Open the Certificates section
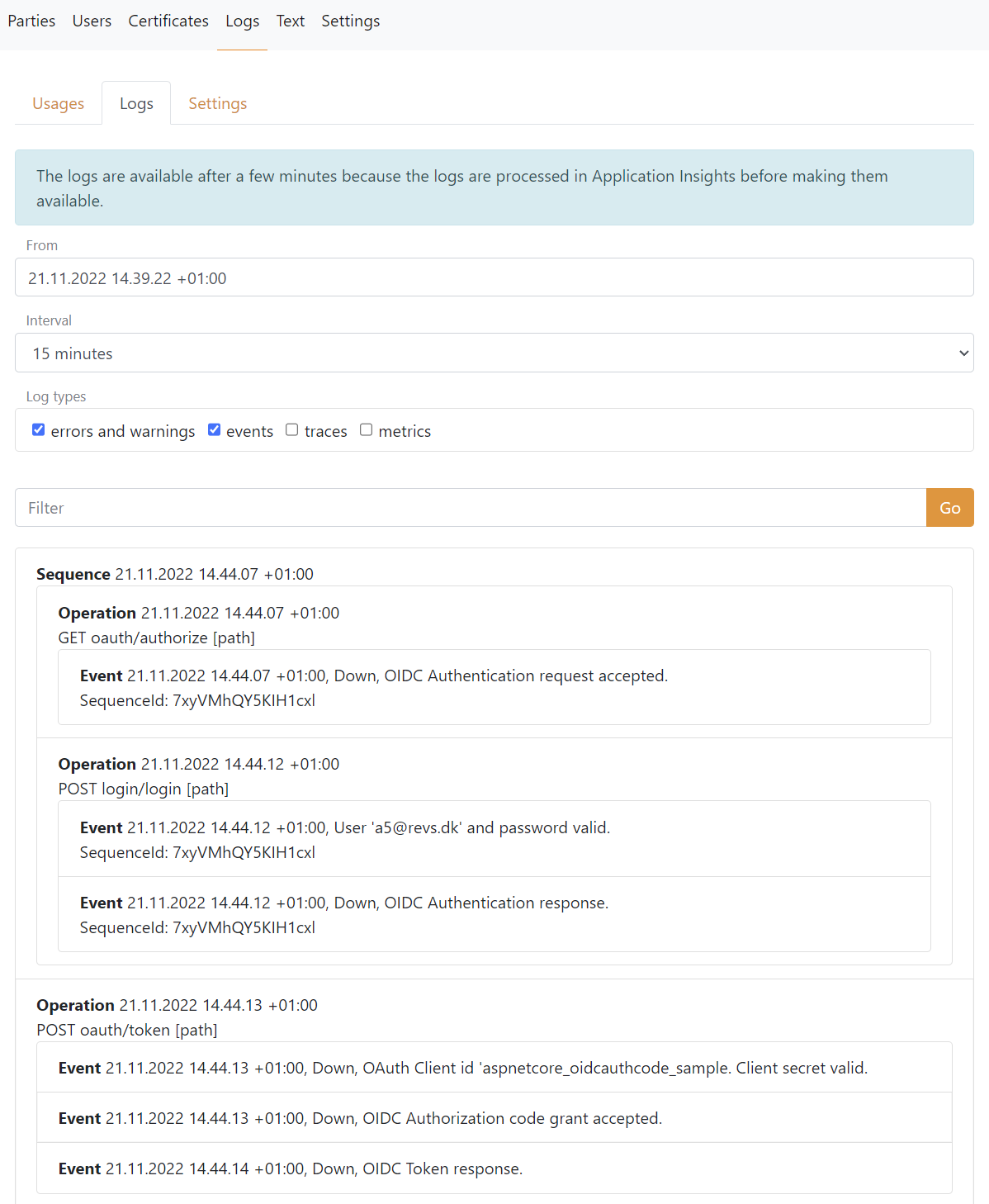989x1204 pixels. [168, 21]
